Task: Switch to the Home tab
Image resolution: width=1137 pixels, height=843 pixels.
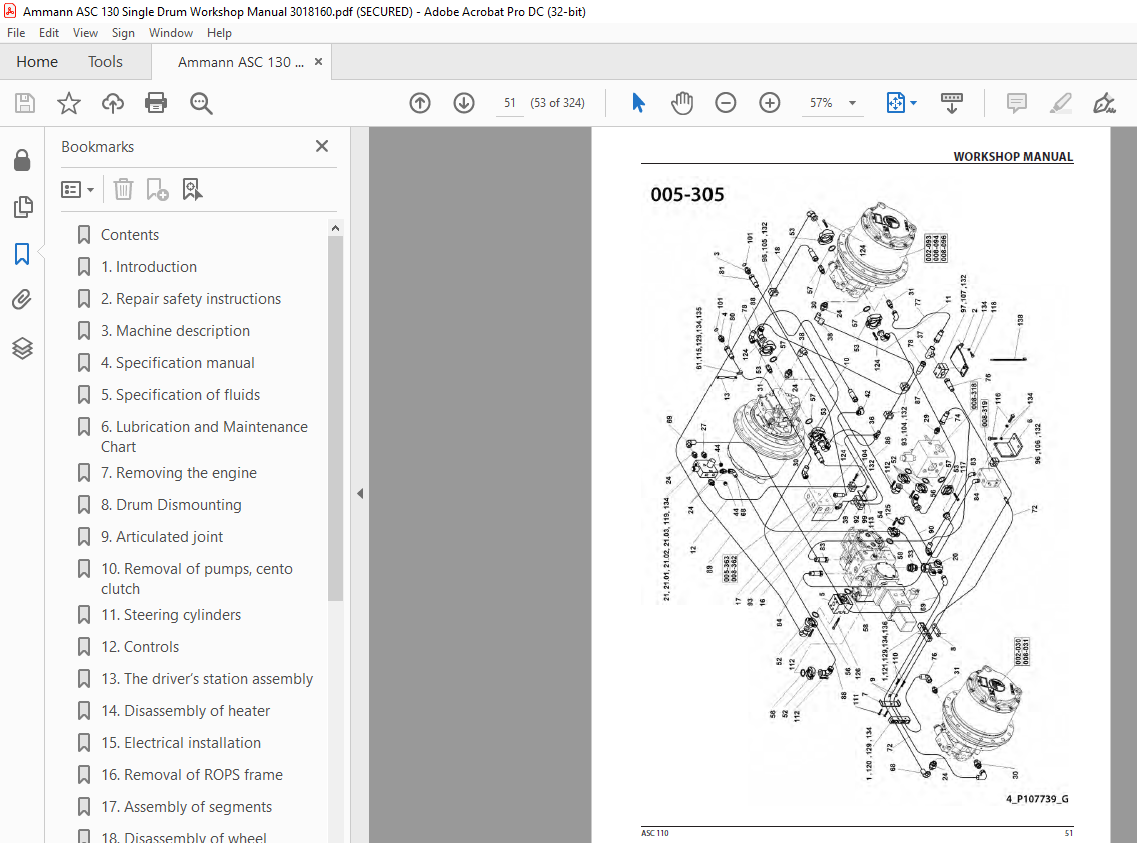Action: click(37, 62)
